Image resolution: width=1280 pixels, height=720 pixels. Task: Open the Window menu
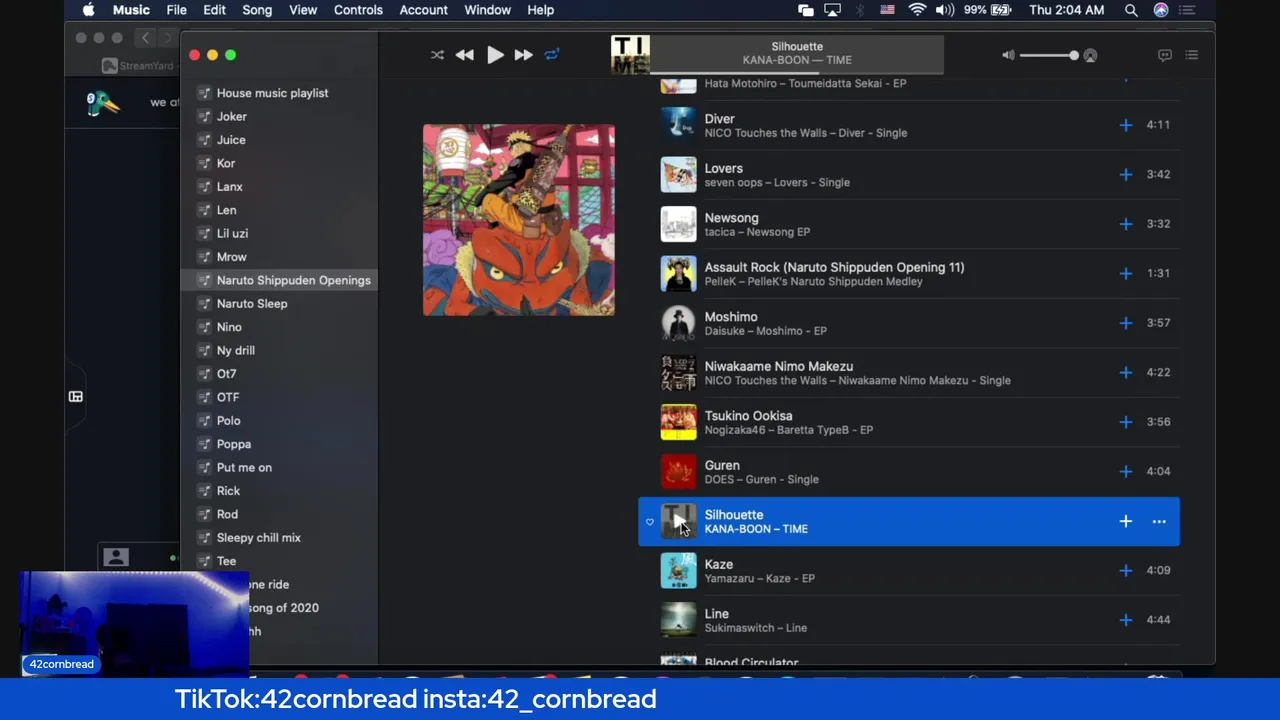(x=488, y=10)
